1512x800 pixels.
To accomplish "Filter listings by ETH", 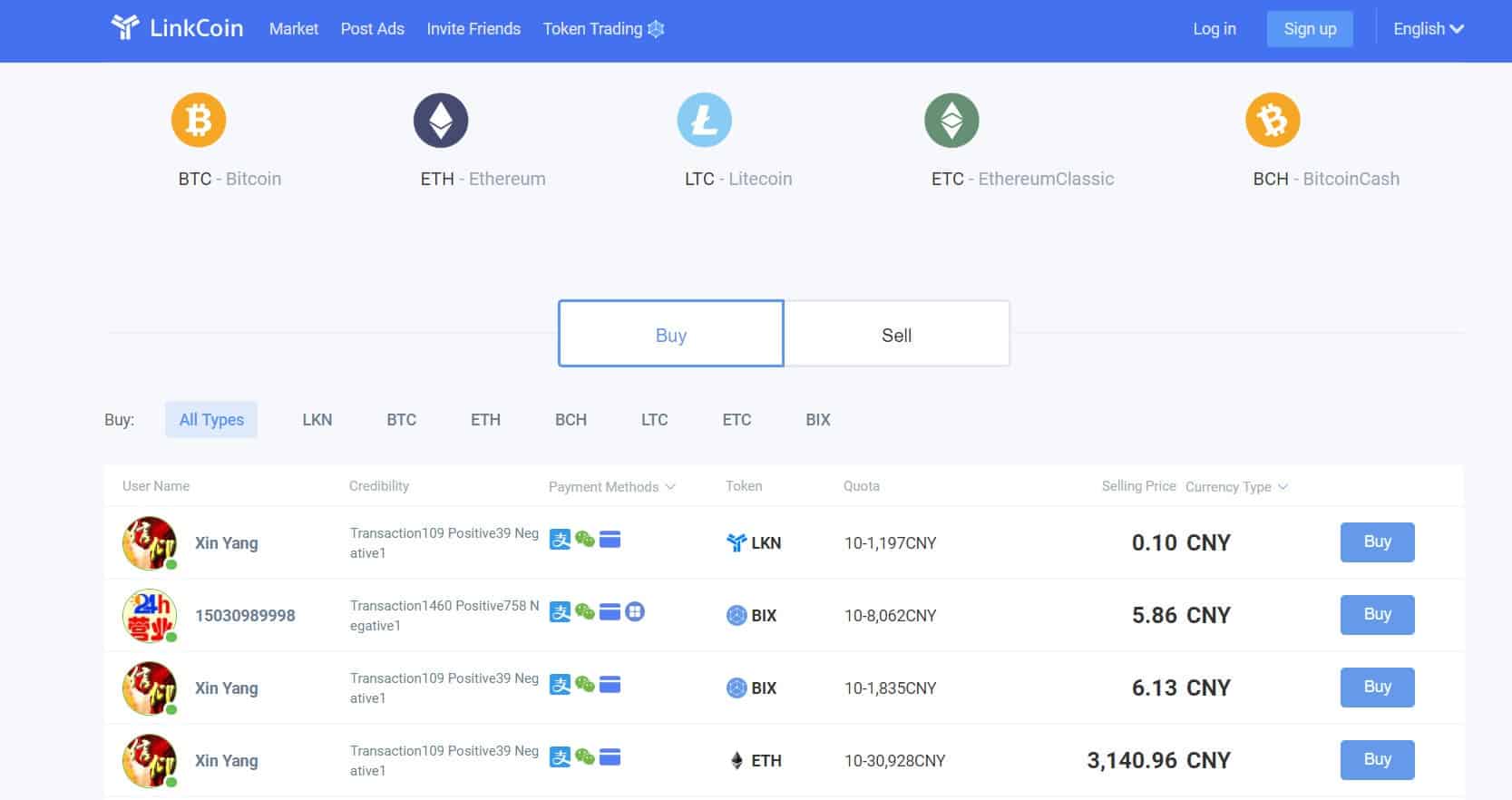I will [x=485, y=420].
